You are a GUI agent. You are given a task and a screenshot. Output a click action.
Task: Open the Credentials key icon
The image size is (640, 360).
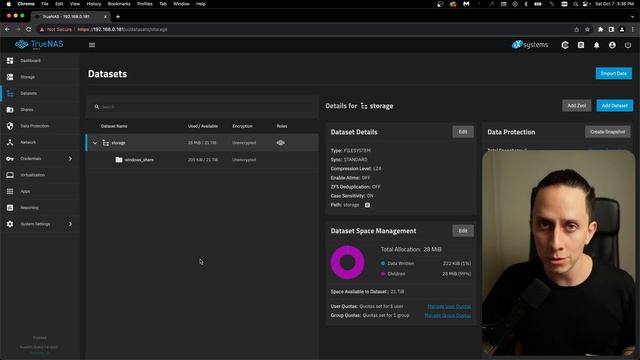(x=10, y=158)
